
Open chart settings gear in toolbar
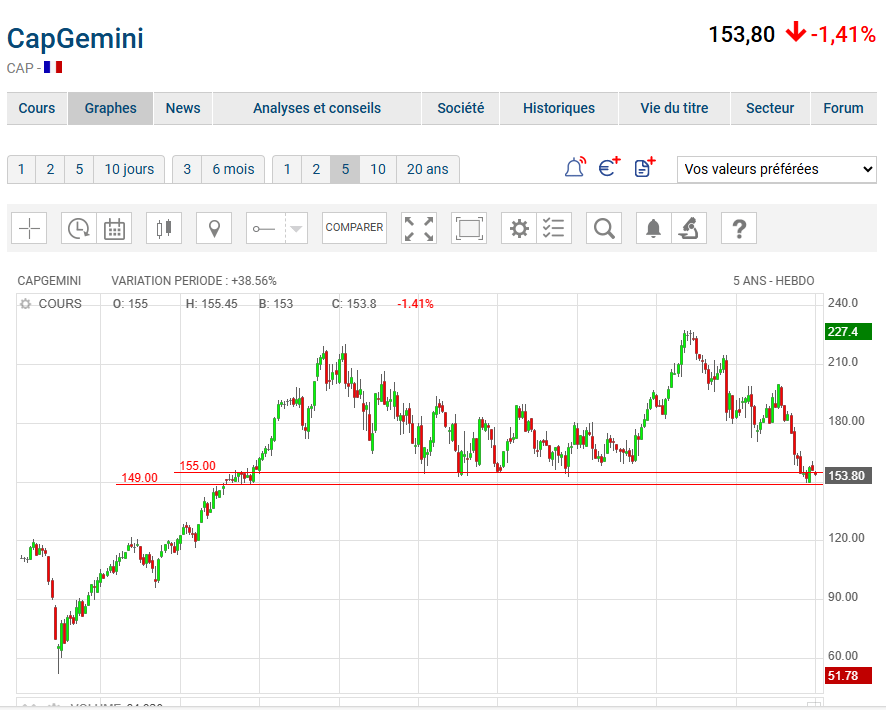(x=519, y=229)
